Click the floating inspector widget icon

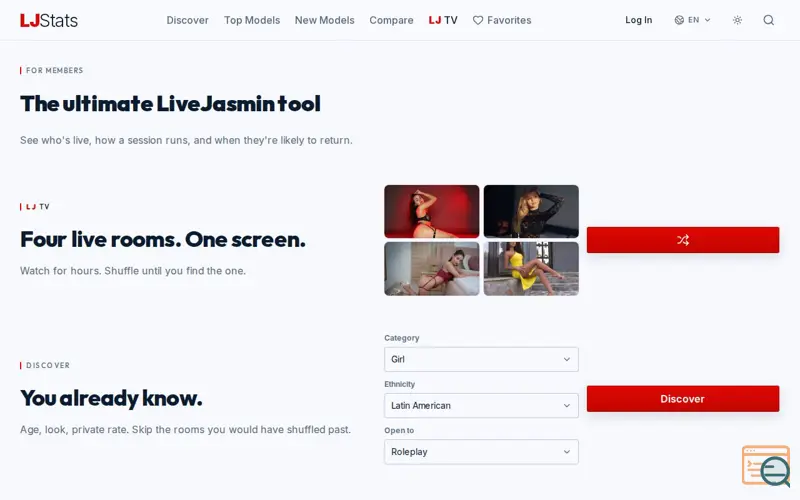(766, 466)
